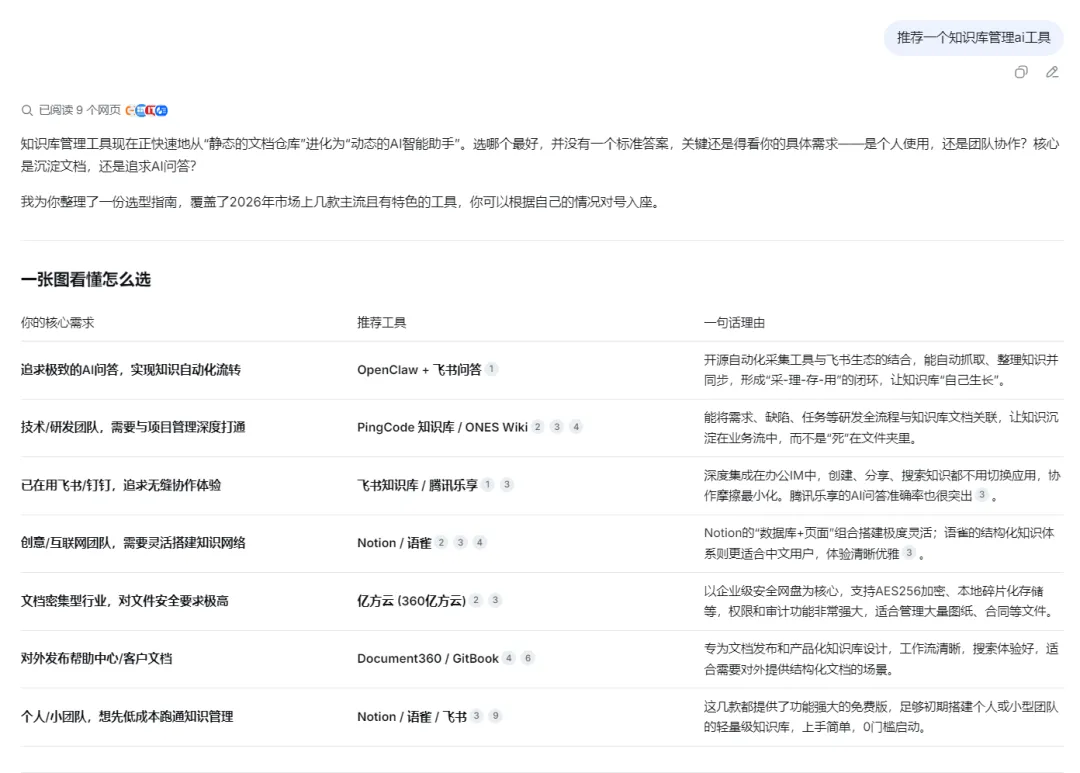Click the paragraph starting 我为你整理了一份选型指南
The image size is (1080, 773).
(x=342, y=202)
